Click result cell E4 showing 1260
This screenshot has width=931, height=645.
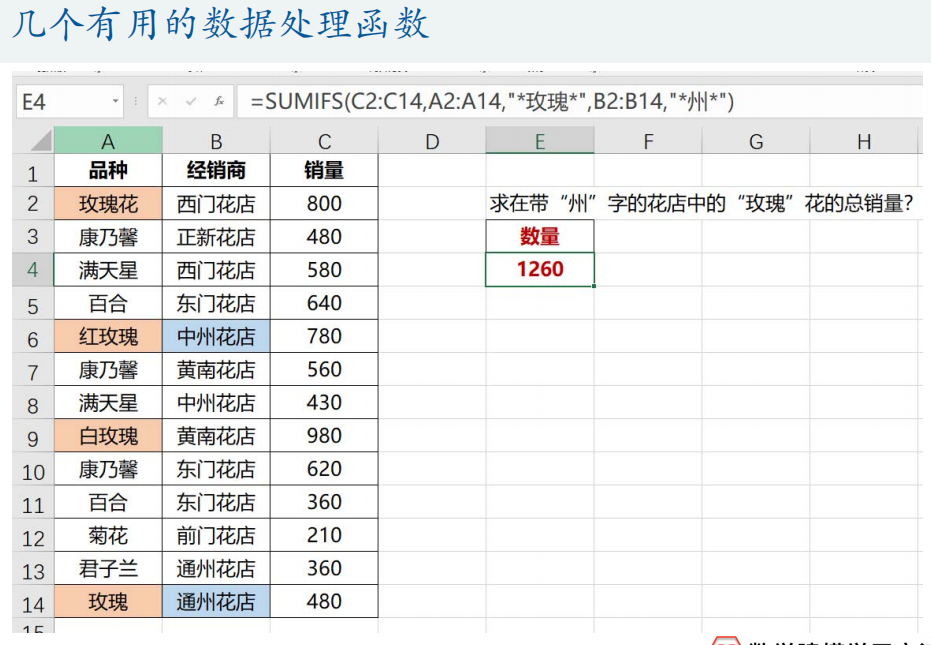[540, 270]
